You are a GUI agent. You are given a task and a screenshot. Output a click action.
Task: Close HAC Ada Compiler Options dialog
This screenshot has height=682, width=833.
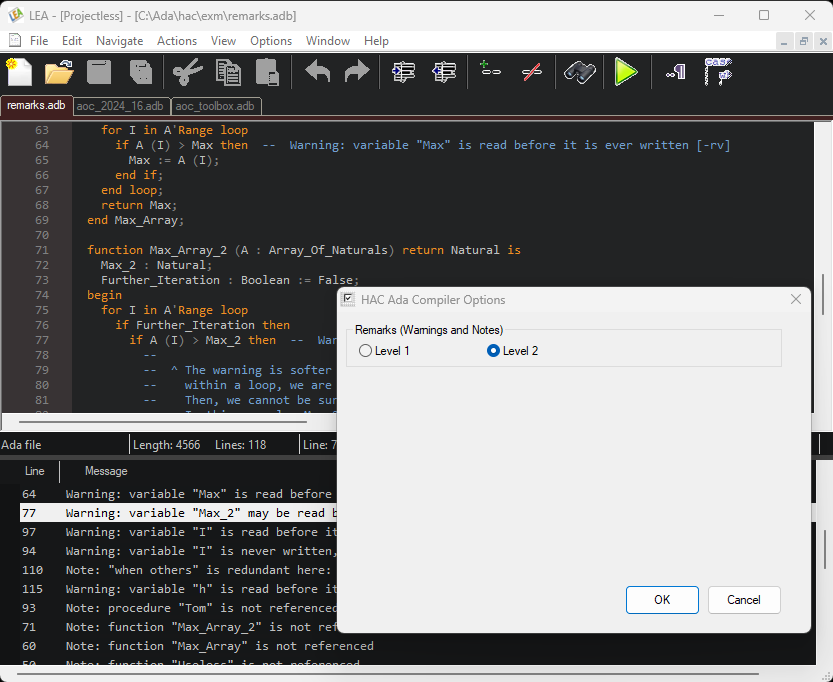pyautogui.click(x=795, y=299)
